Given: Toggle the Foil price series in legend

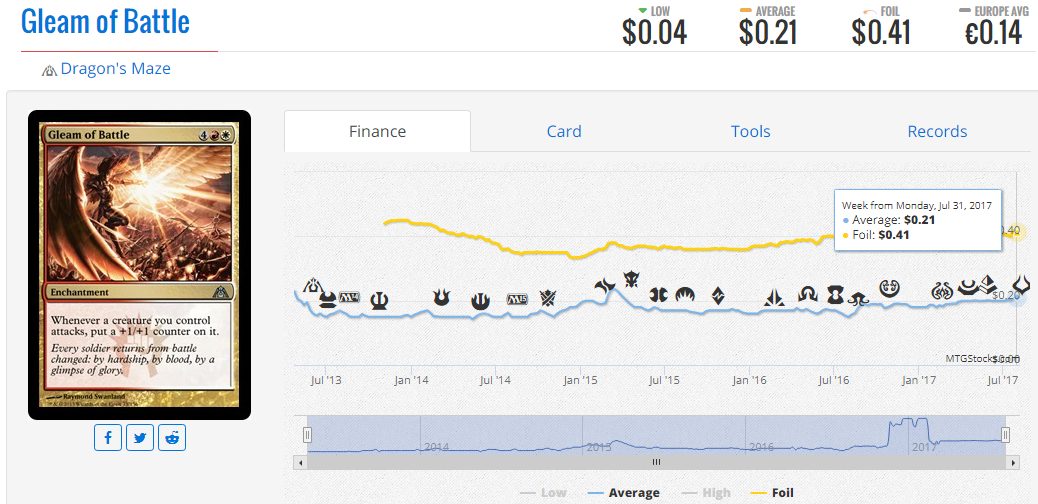Looking at the screenshot, I should (773, 493).
